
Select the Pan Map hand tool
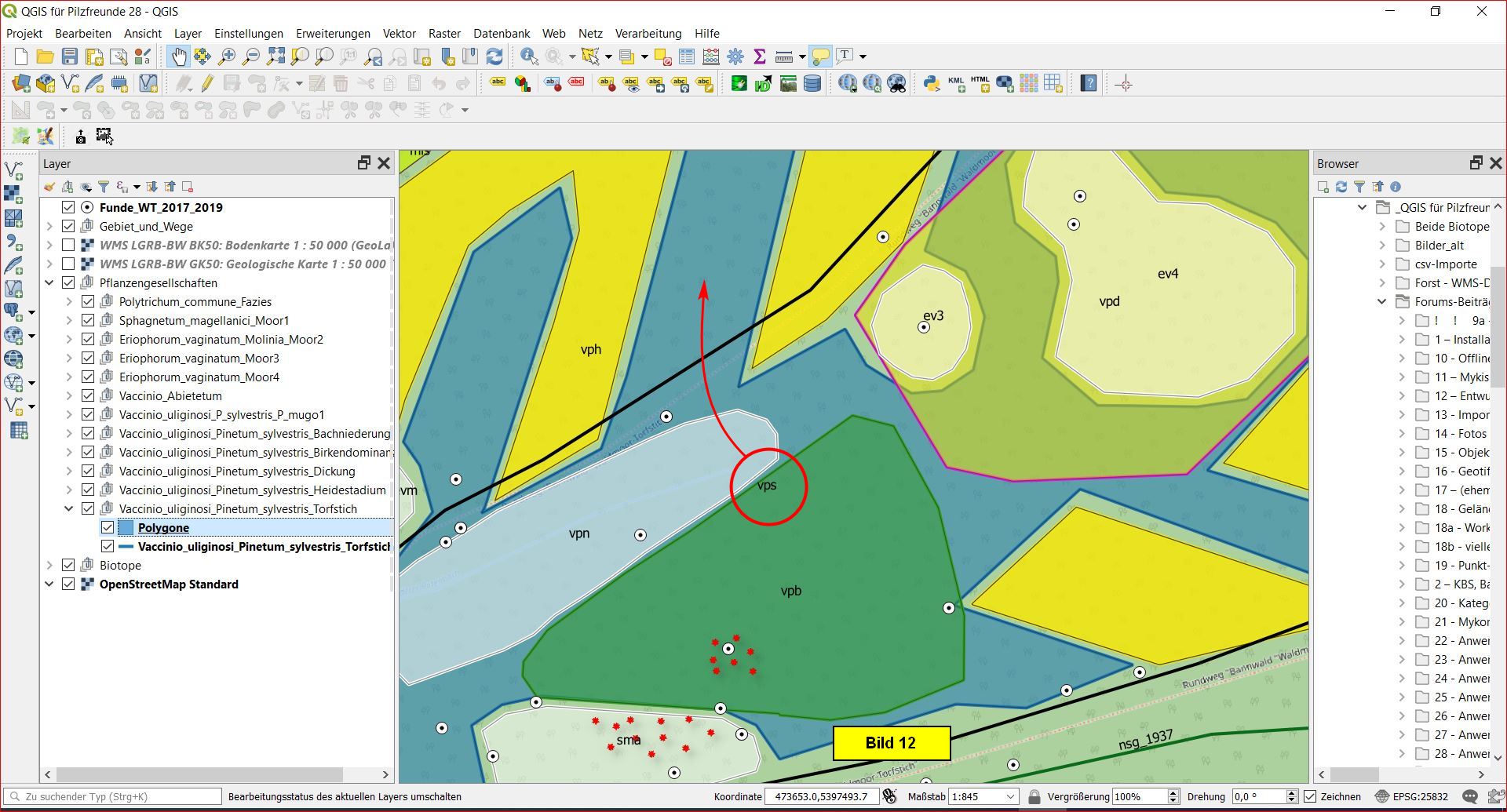point(179,56)
